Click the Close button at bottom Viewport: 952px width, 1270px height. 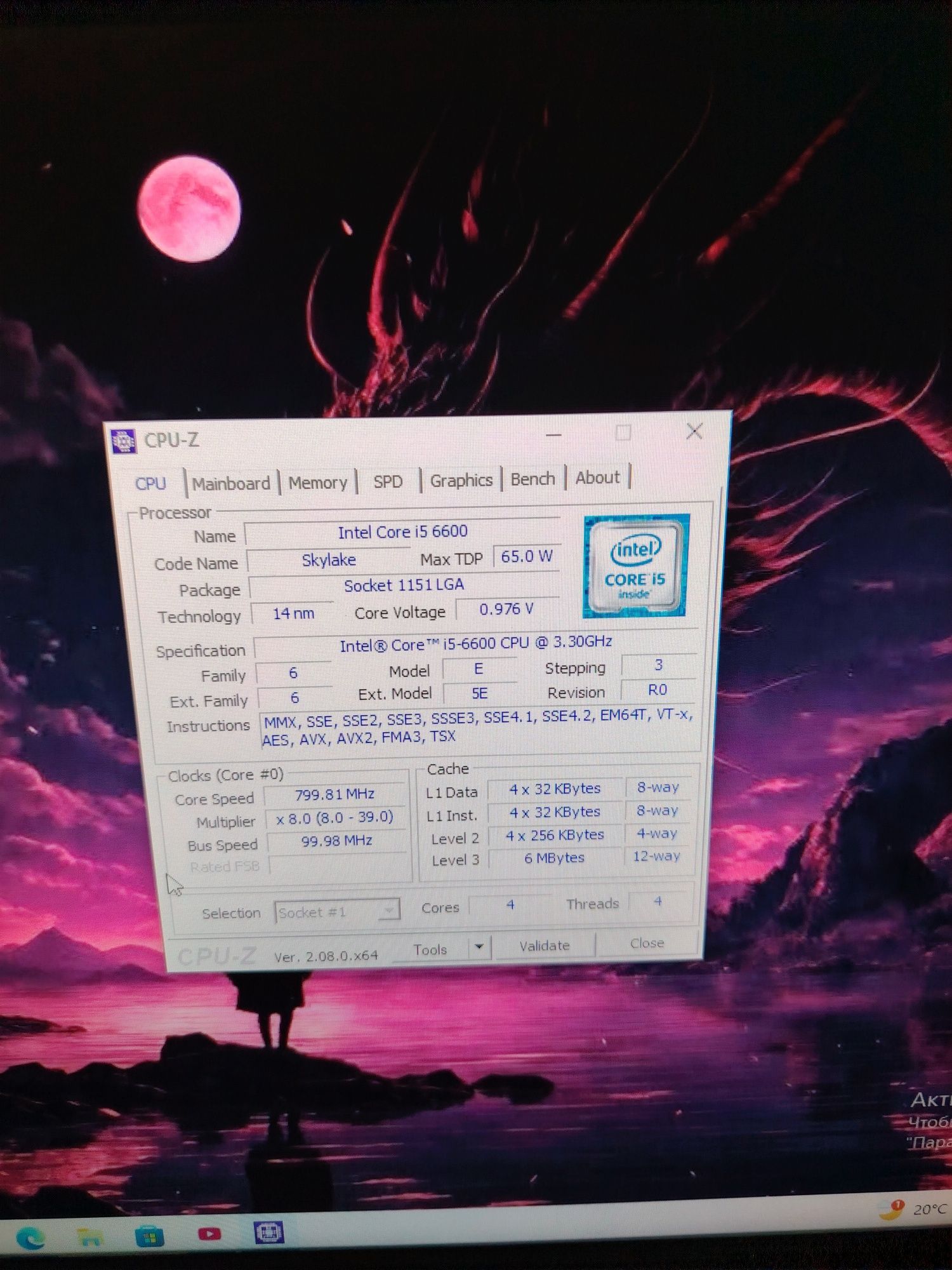[x=647, y=943]
